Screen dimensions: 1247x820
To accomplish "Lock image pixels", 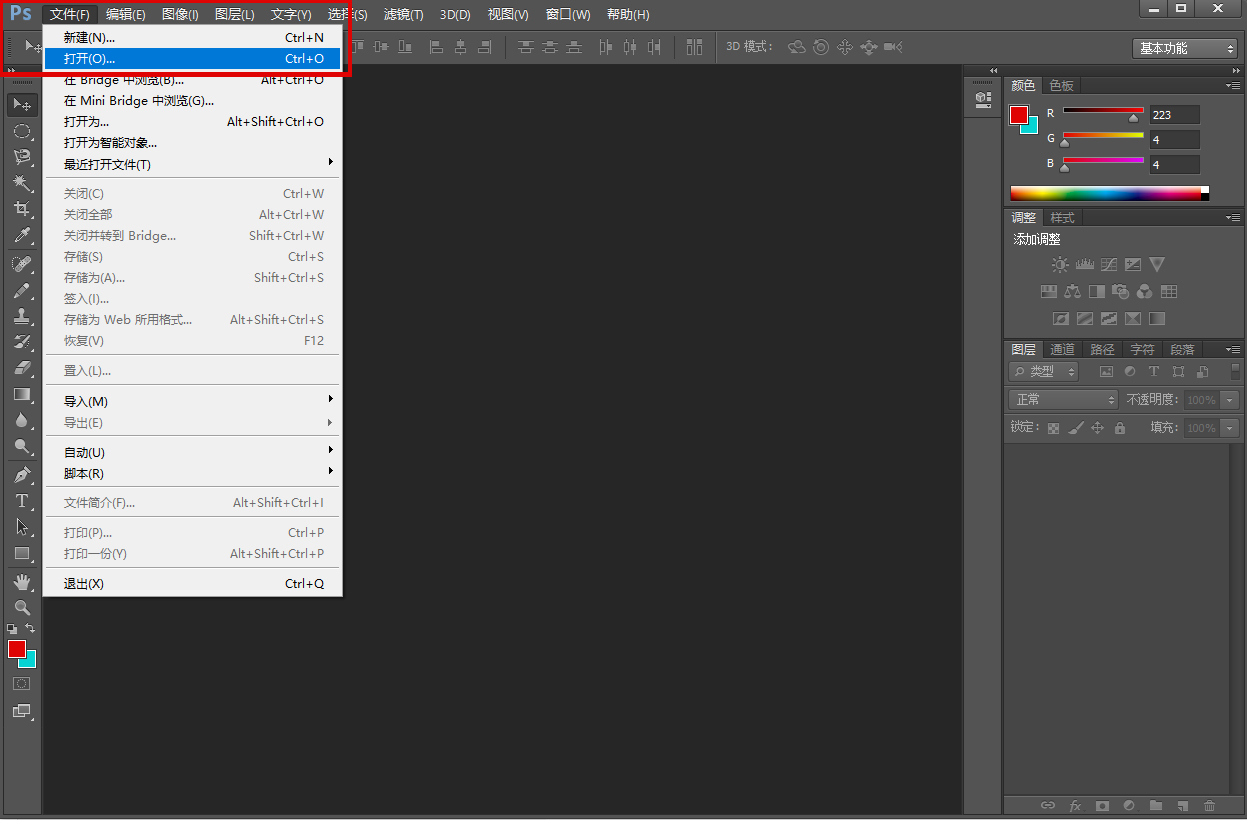I will [x=1075, y=428].
